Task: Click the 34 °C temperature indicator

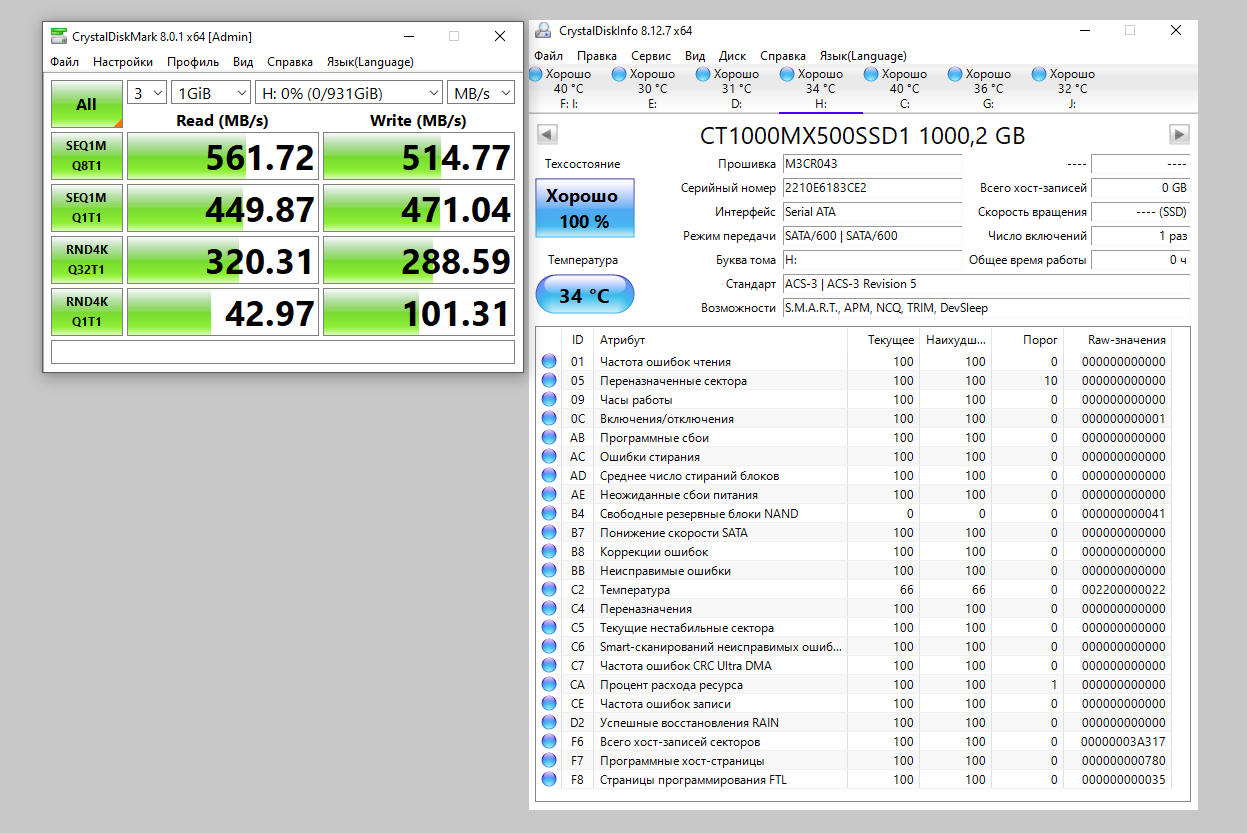Action: pyautogui.click(x=584, y=296)
